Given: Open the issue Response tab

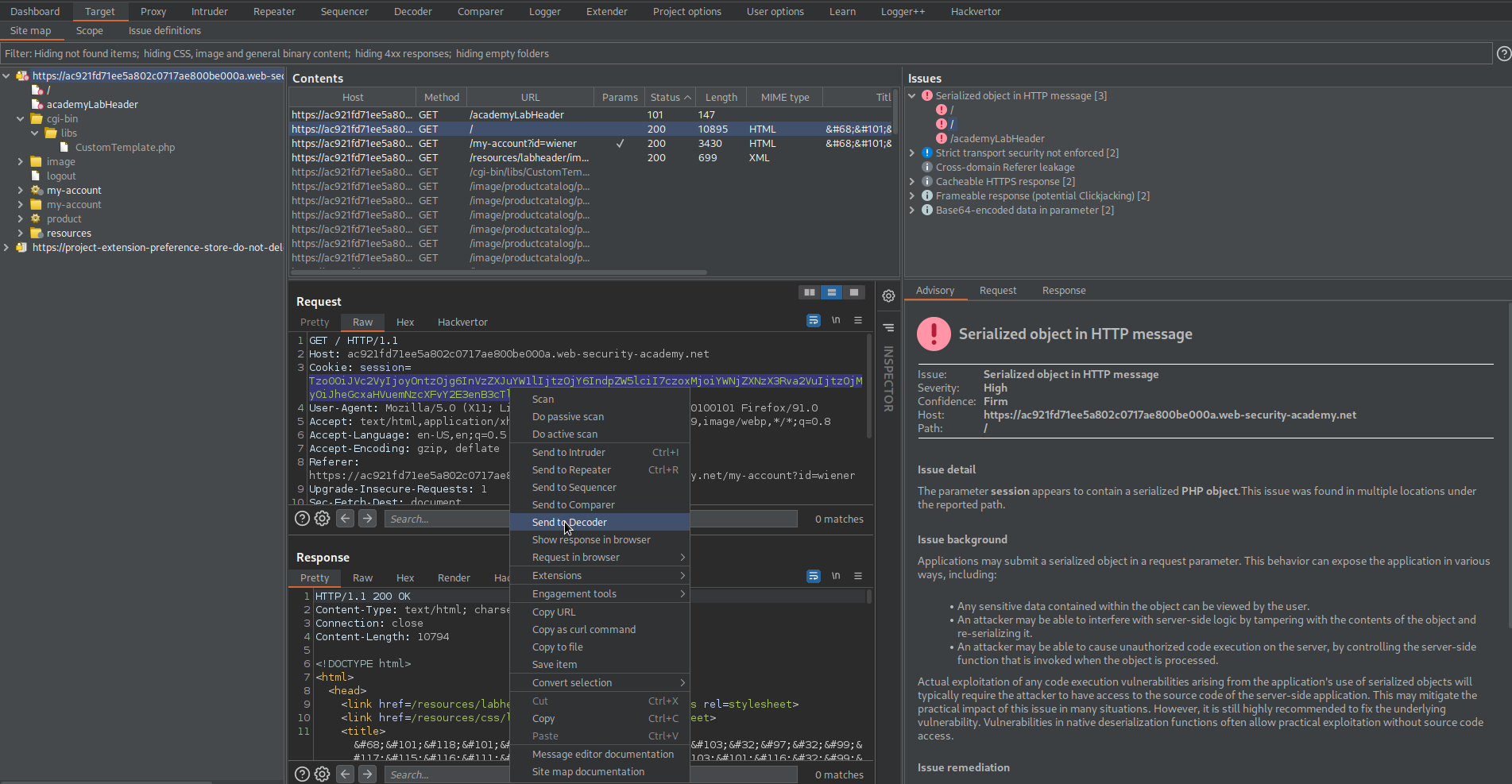Looking at the screenshot, I should click(x=1064, y=290).
